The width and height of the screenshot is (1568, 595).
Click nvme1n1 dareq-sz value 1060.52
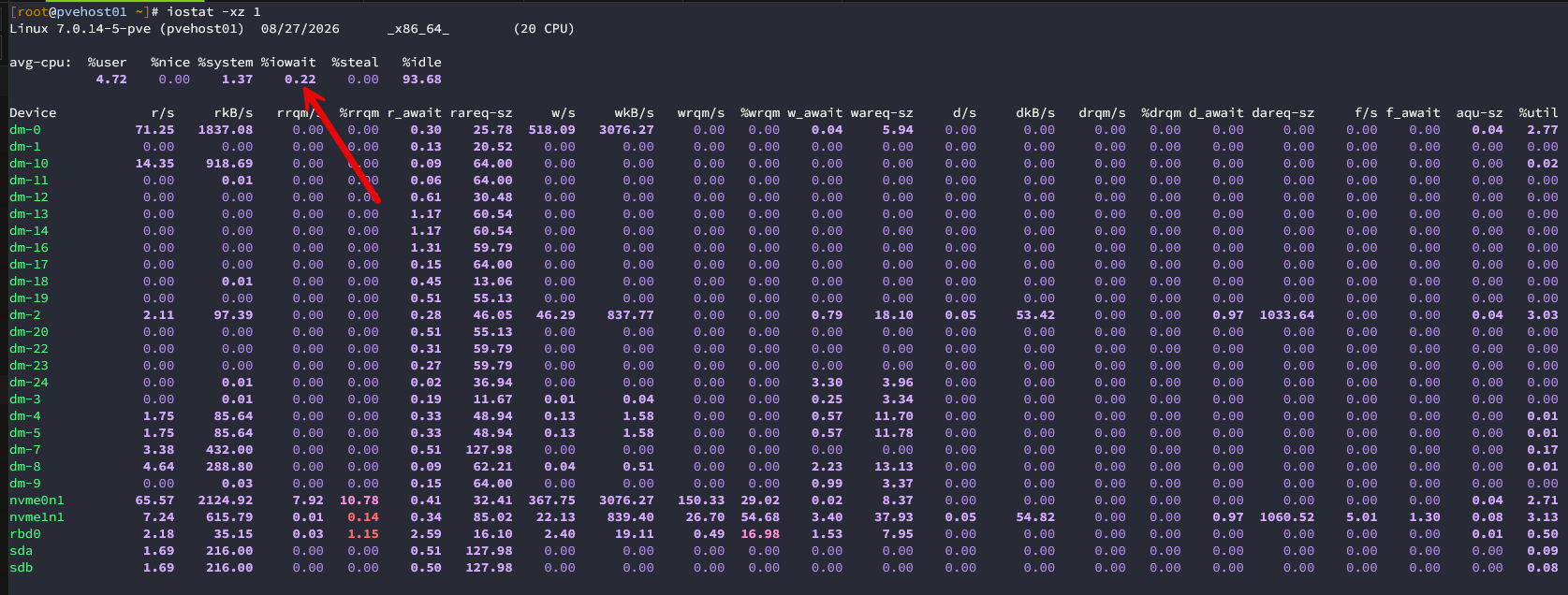pyautogui.click(x=1286, y=517)
